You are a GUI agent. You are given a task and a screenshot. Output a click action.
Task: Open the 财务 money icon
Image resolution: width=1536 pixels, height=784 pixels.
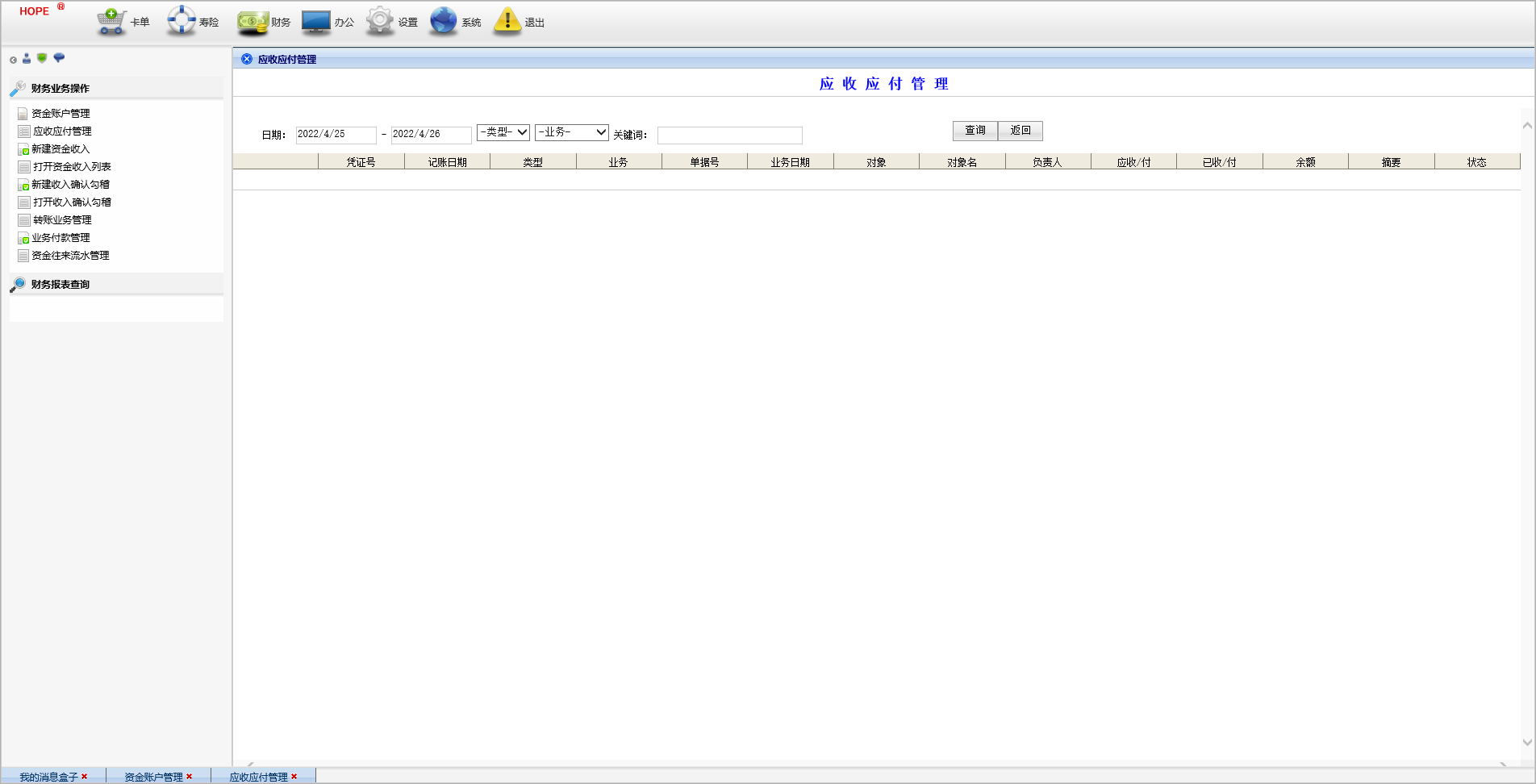pyautogui.click(x=252, y=22)
